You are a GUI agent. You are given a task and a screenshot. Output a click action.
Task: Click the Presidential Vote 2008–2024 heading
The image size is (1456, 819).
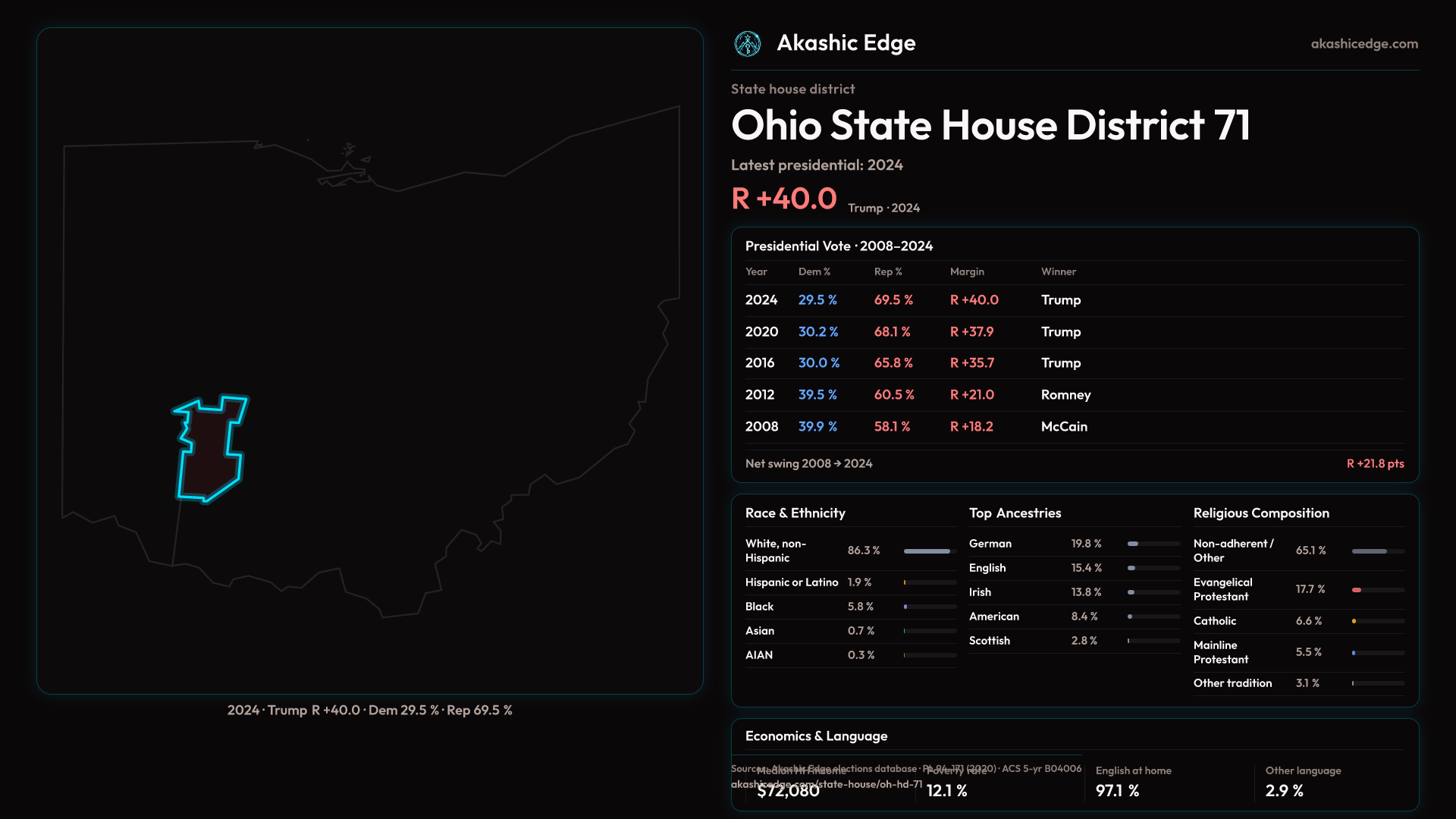839,246
